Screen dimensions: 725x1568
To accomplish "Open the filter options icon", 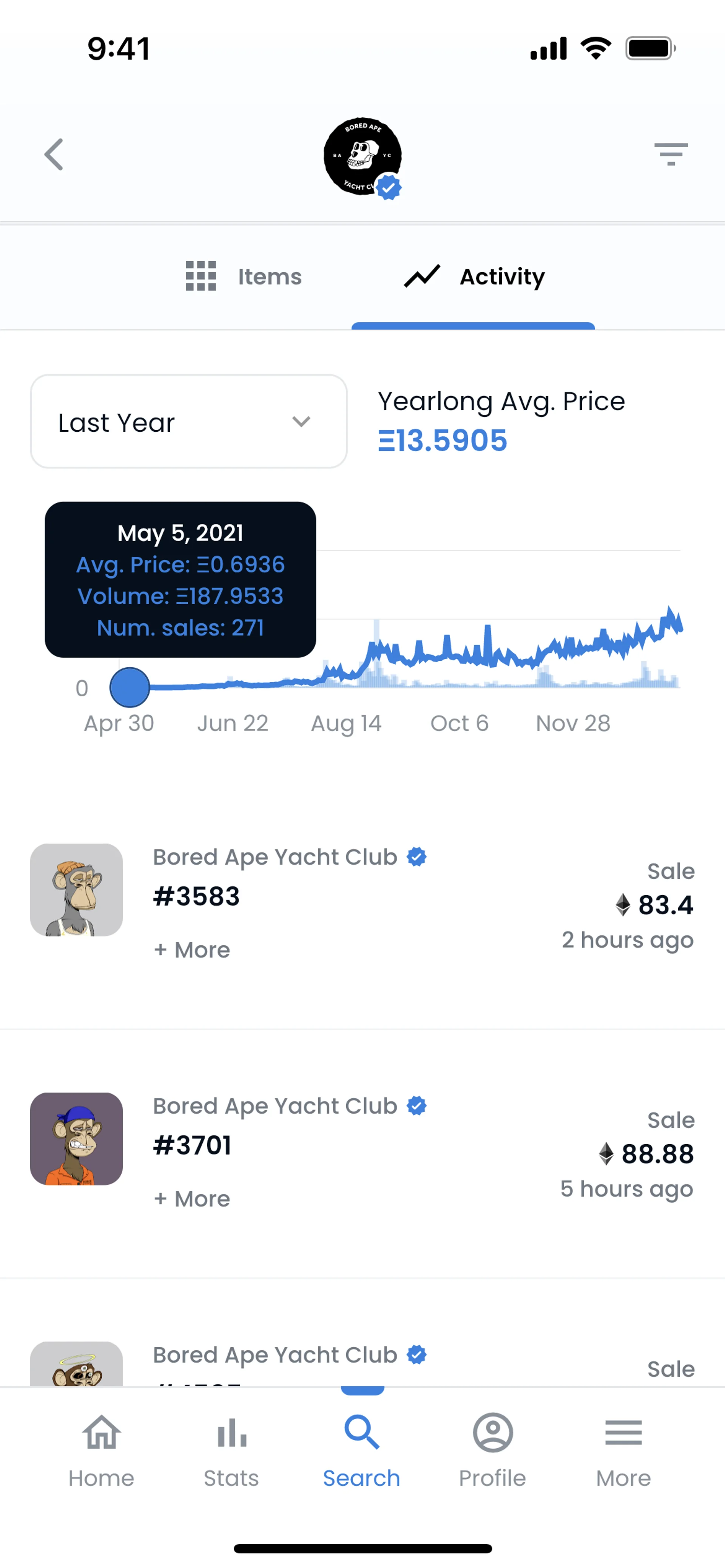I will coord(671,154).
